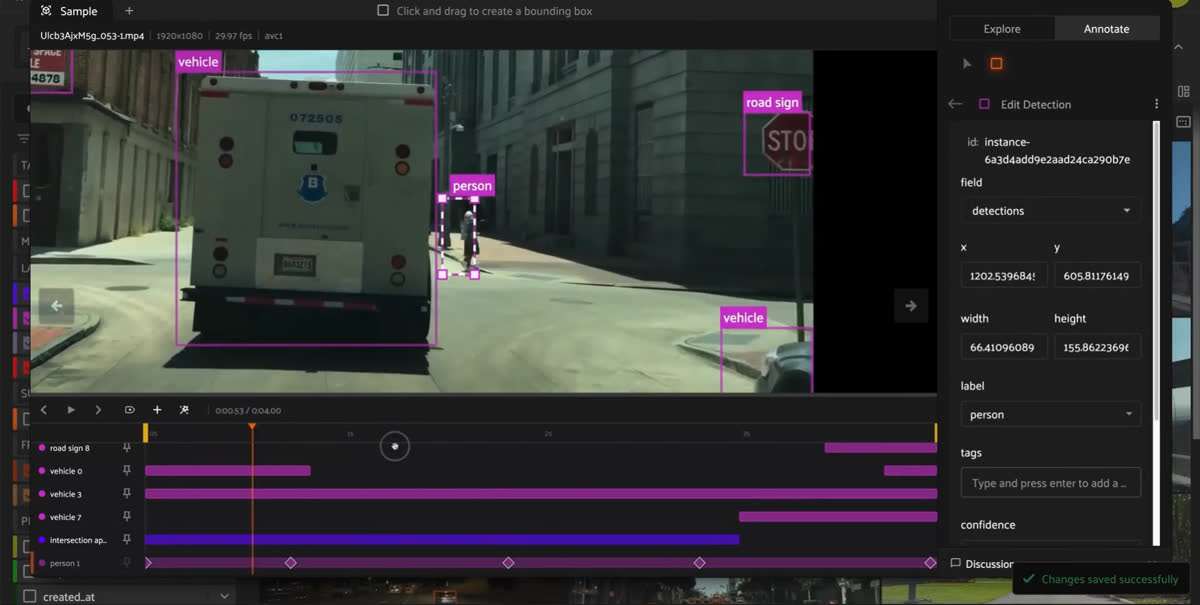Pin the person 1 track
Viewport: 1200px width, 605px height.
pyautogui.click(x=127, y=563)
